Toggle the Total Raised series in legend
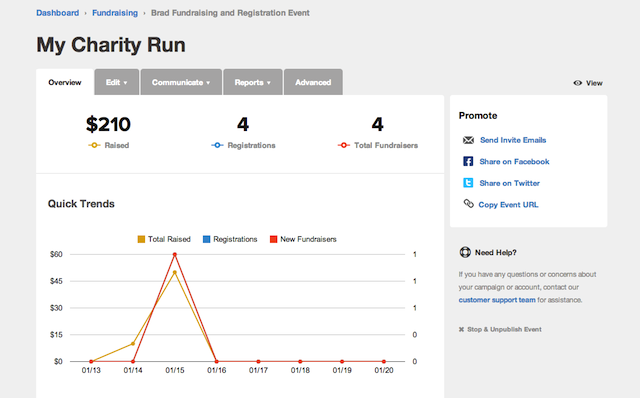The height and width of the screenshot is (398, 640). click(164, 239)
